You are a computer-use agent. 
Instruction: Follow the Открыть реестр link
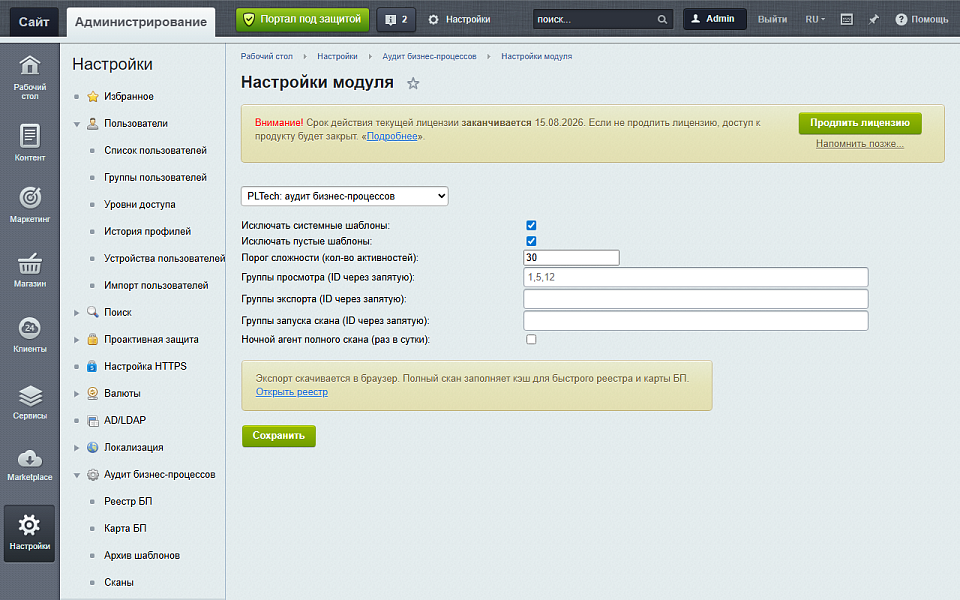point(291,392)
